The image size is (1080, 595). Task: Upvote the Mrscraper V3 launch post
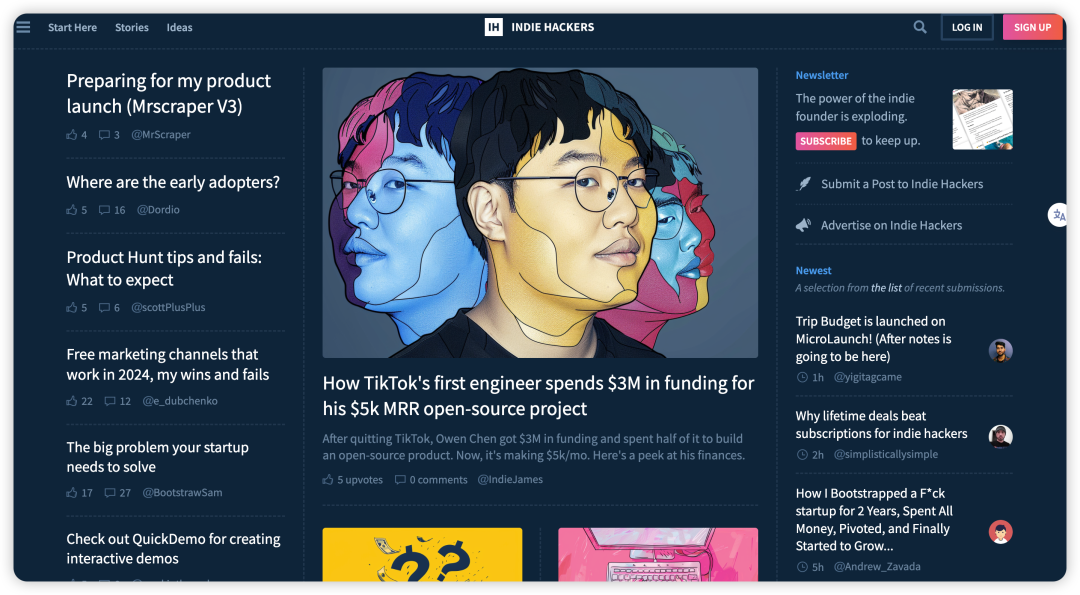pyautogui.click(x=72, y=134)
